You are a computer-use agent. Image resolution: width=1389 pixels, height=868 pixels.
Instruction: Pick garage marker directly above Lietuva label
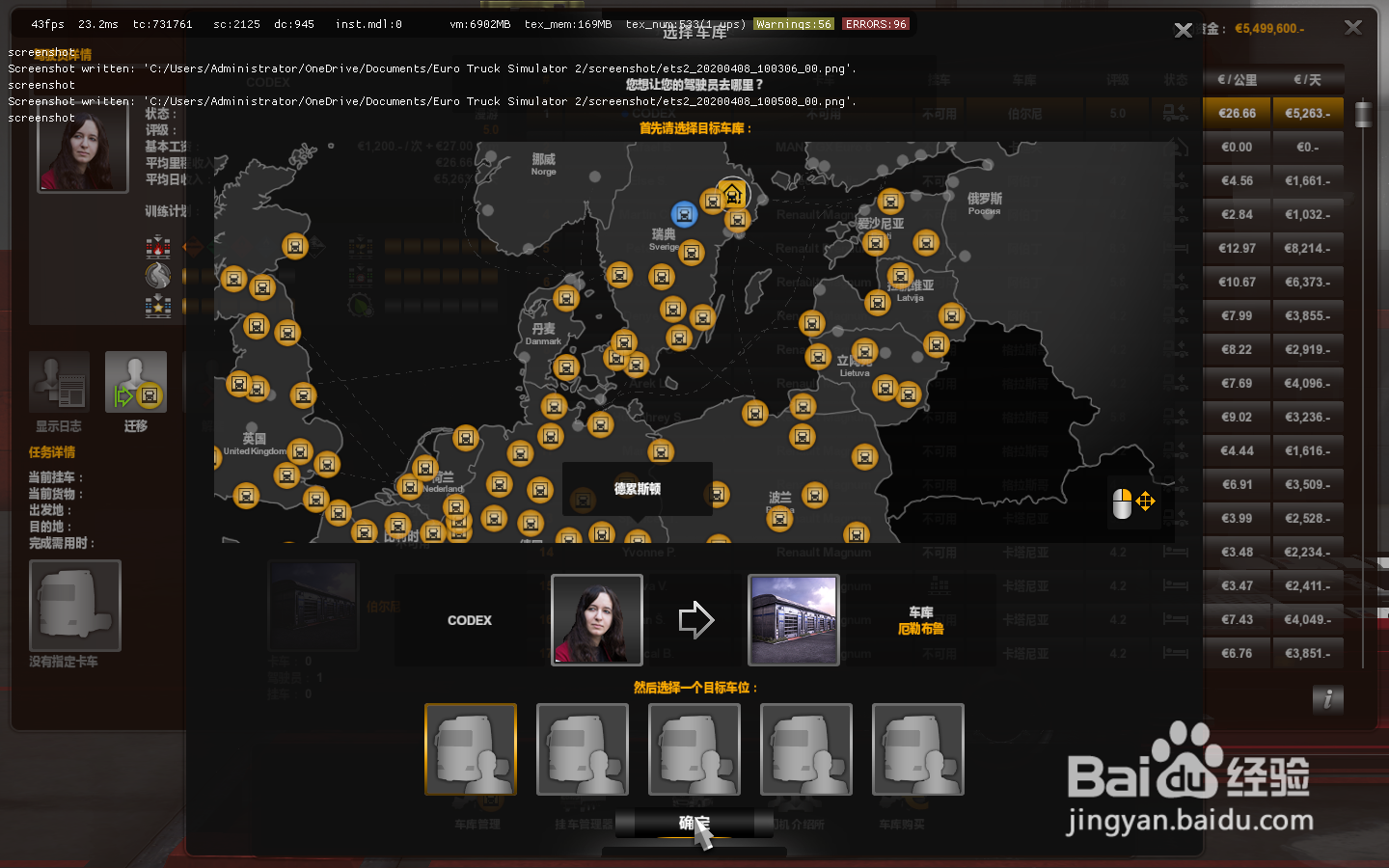863,352
